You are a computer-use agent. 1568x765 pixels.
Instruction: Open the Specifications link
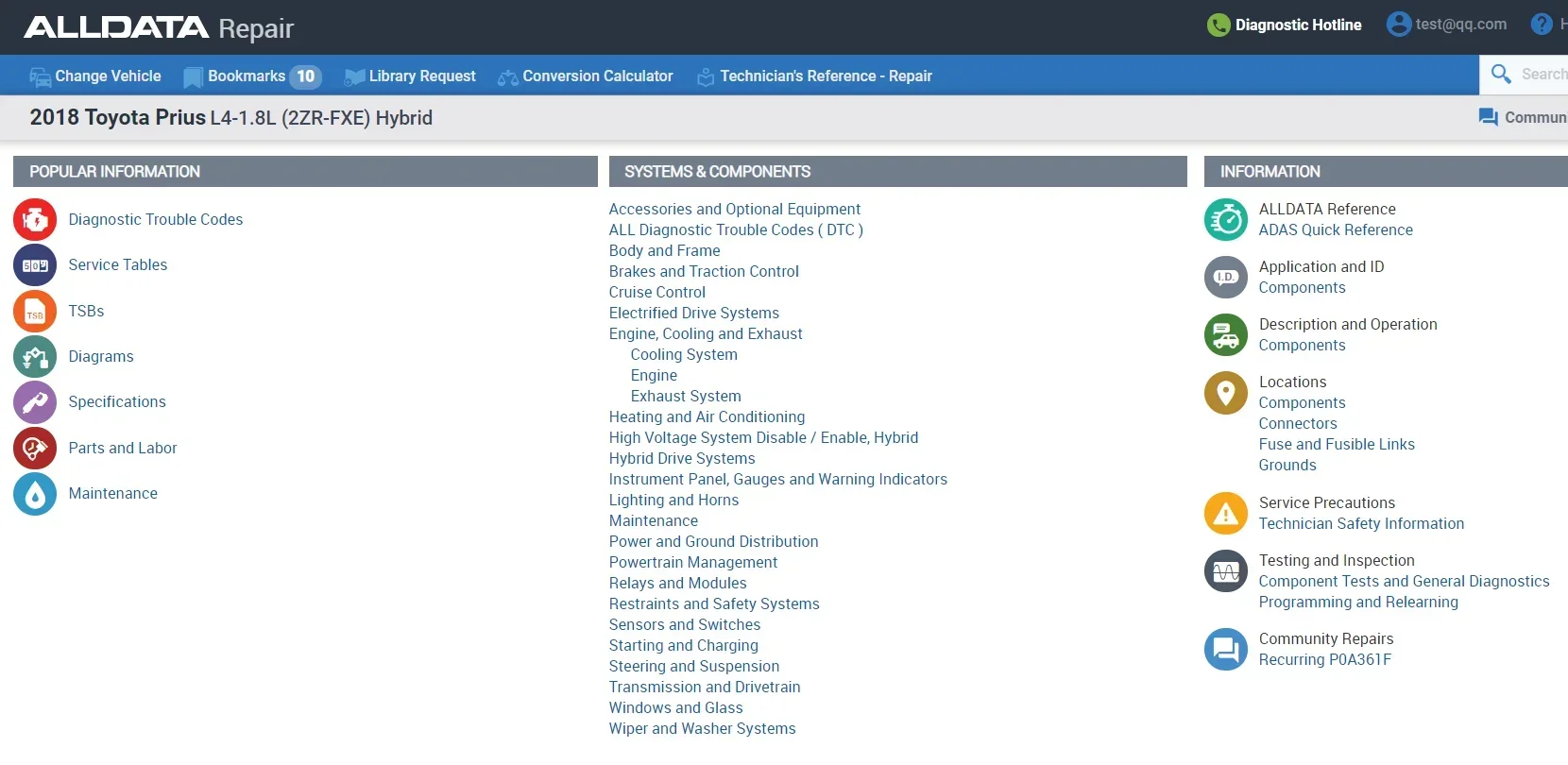pos(117,402)
